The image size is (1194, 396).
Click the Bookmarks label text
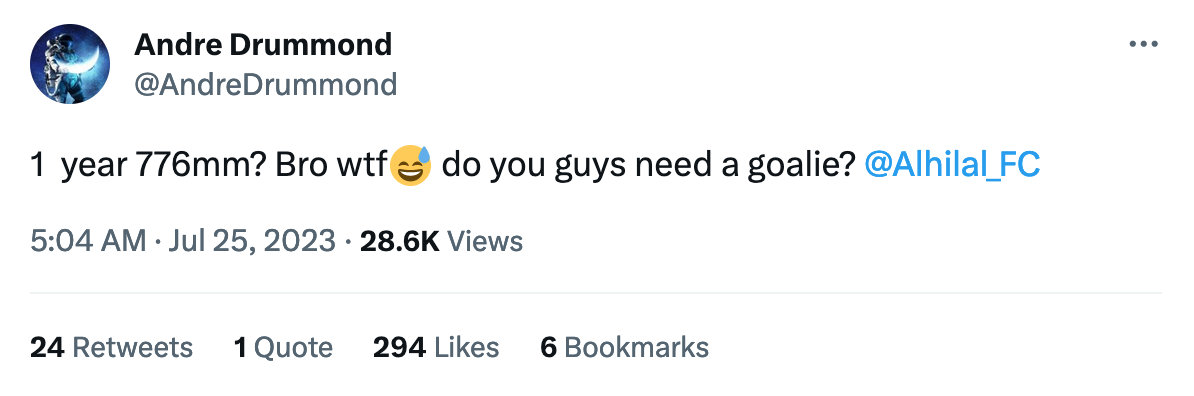[637, 347]
